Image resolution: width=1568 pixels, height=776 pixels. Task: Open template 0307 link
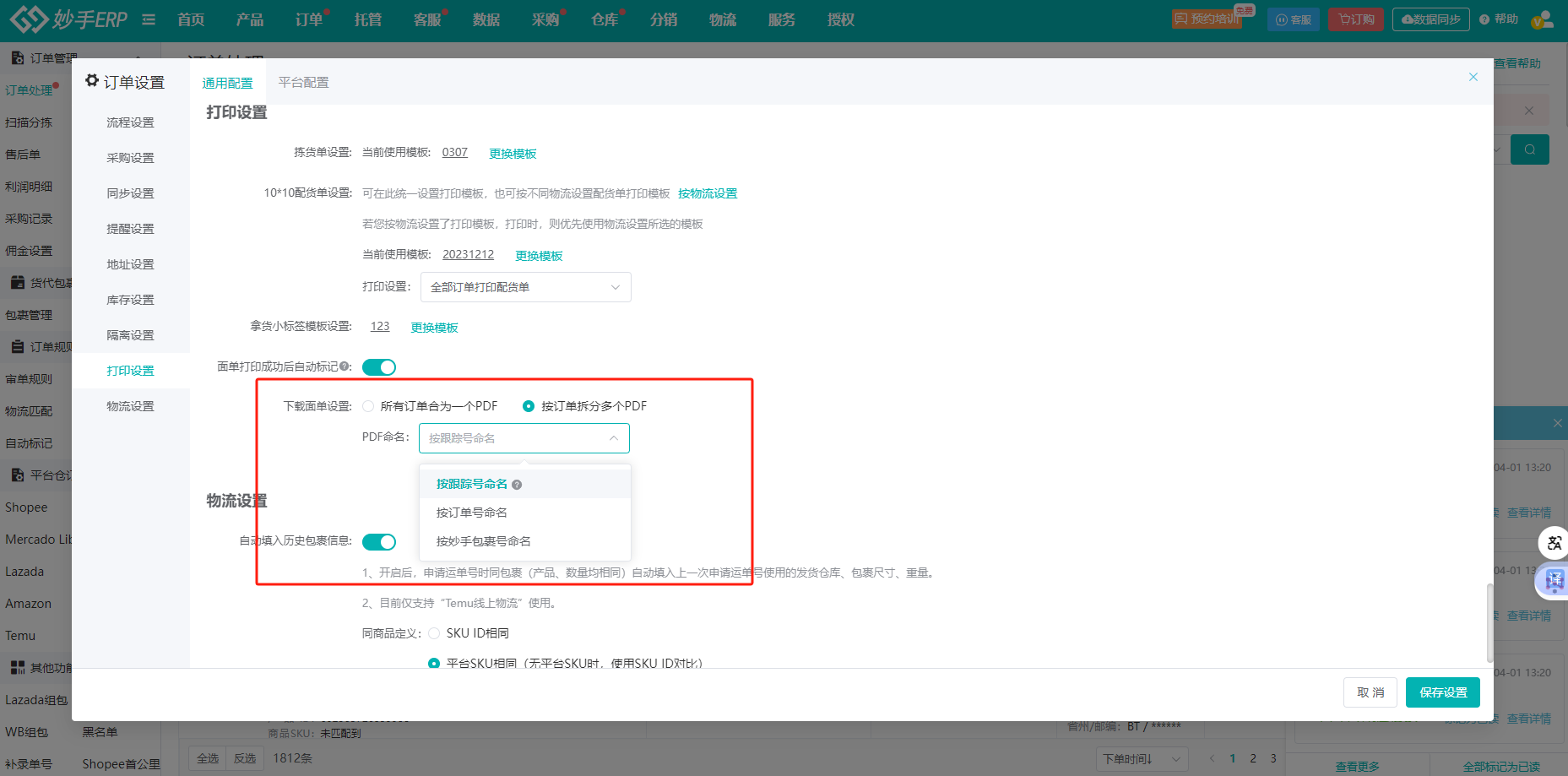click(x=454, y=152)
